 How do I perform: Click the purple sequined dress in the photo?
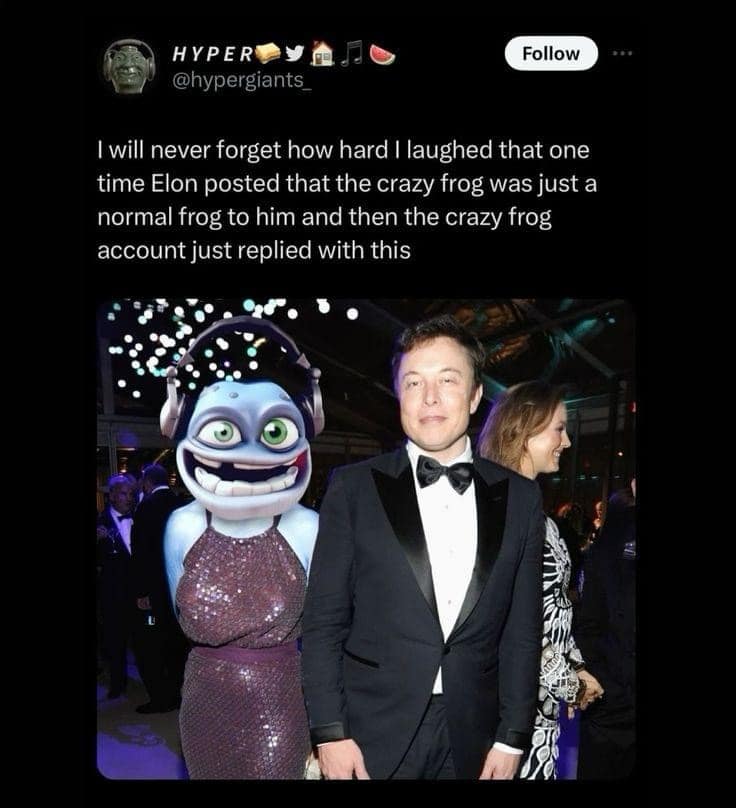tap(242, 644)
